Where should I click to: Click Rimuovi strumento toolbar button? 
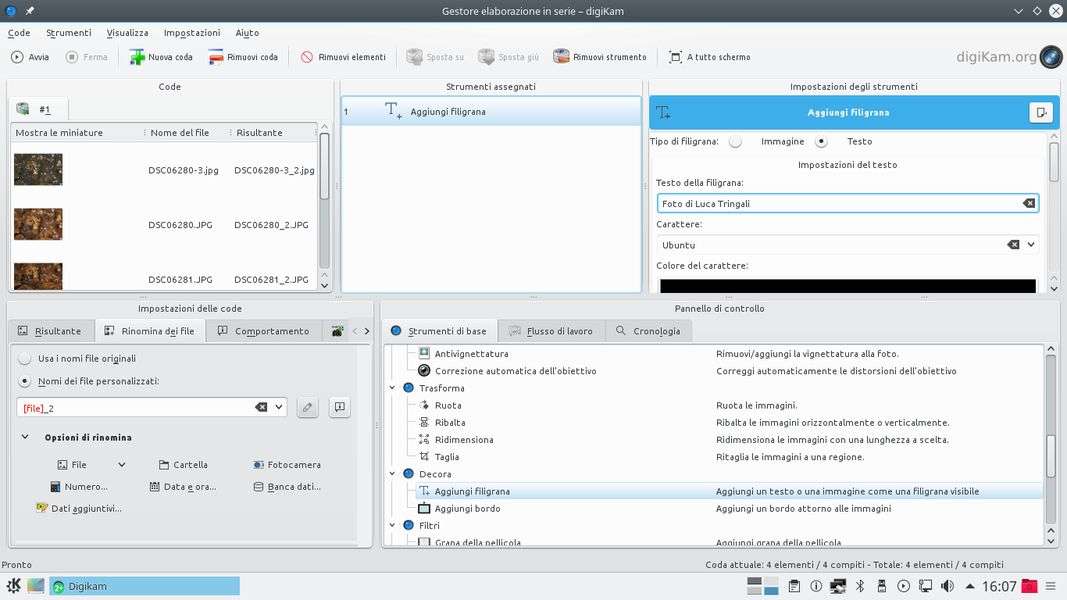pyautogui.click(x=600, y=57)
